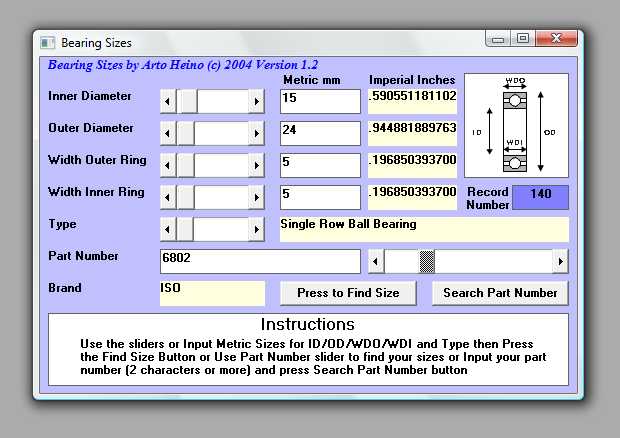Click the Part Number slider thumb
The height and width of the screenshot is (438, 620).
point(427,261)
